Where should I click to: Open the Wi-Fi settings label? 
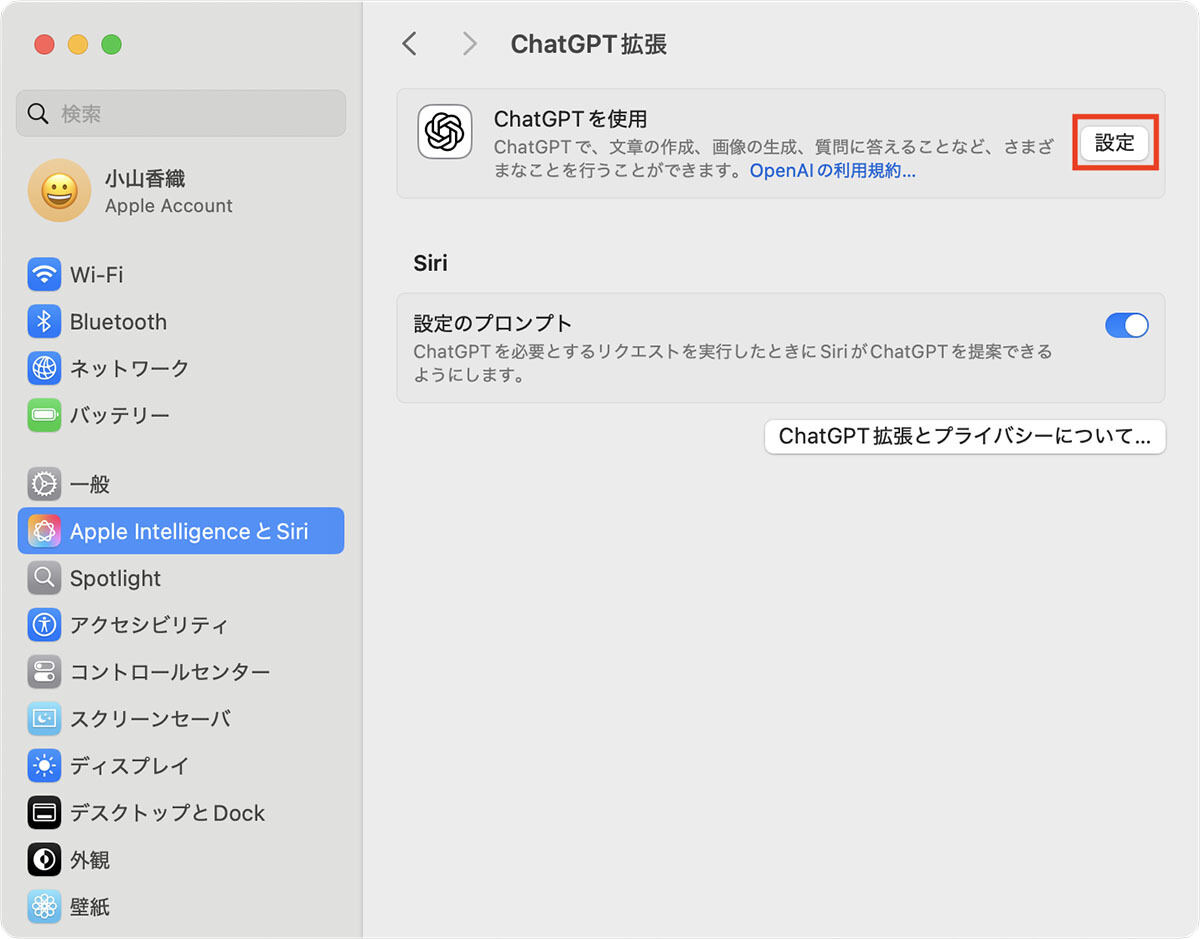97,274
